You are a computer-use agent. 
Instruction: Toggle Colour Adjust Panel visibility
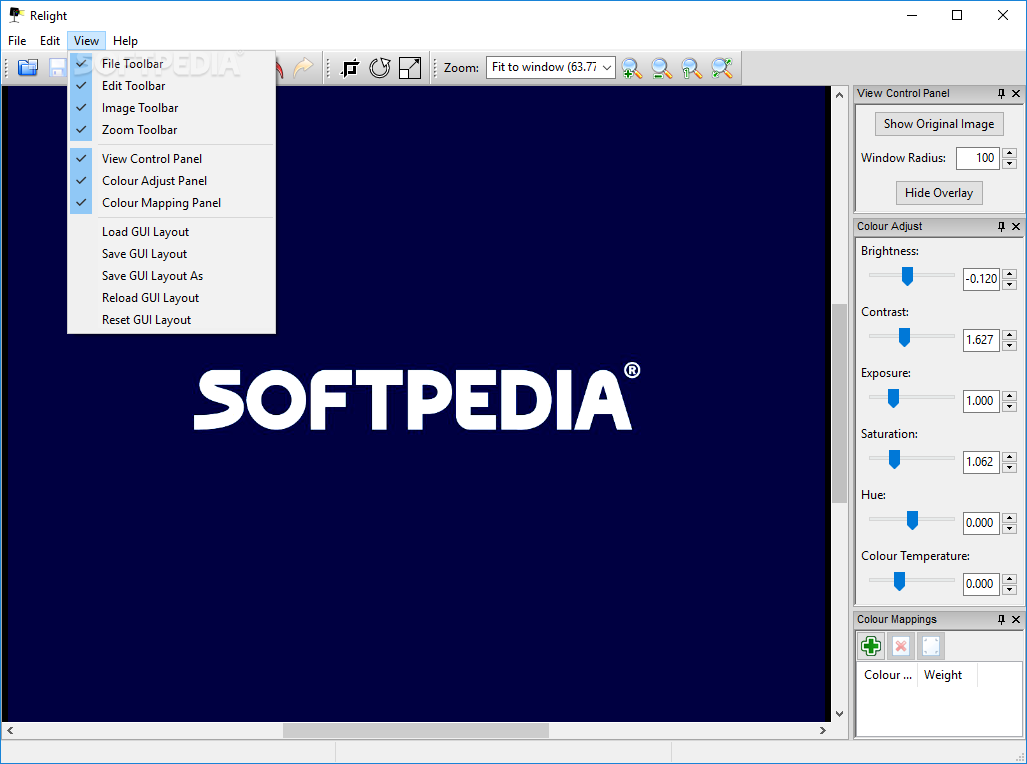coord(172,181)
